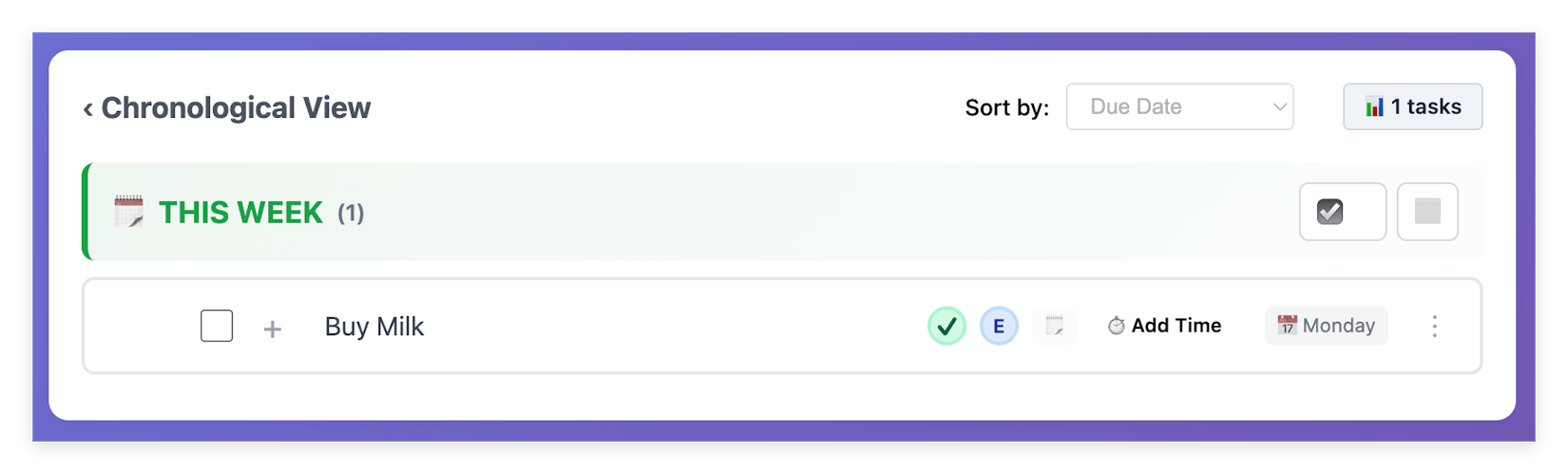Click the green checkmark circle on Buy Milk

point(947,327)
